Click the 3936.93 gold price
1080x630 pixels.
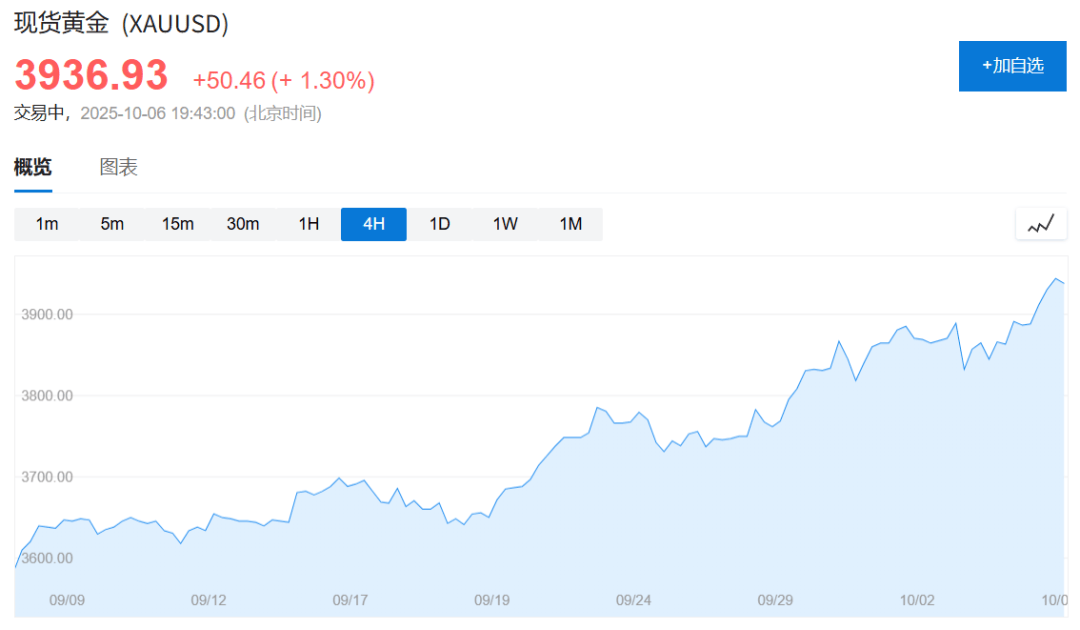point(91,77)
